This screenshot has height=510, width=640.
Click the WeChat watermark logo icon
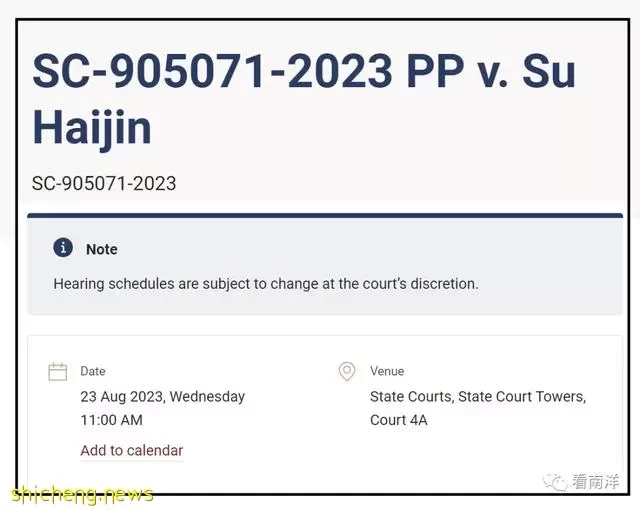pos(555,482)
